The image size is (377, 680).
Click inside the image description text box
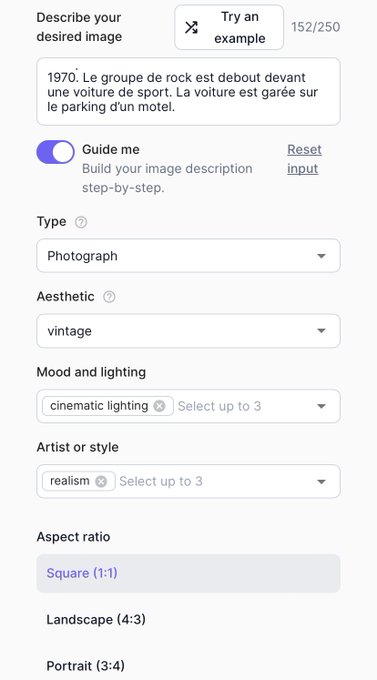188,92
